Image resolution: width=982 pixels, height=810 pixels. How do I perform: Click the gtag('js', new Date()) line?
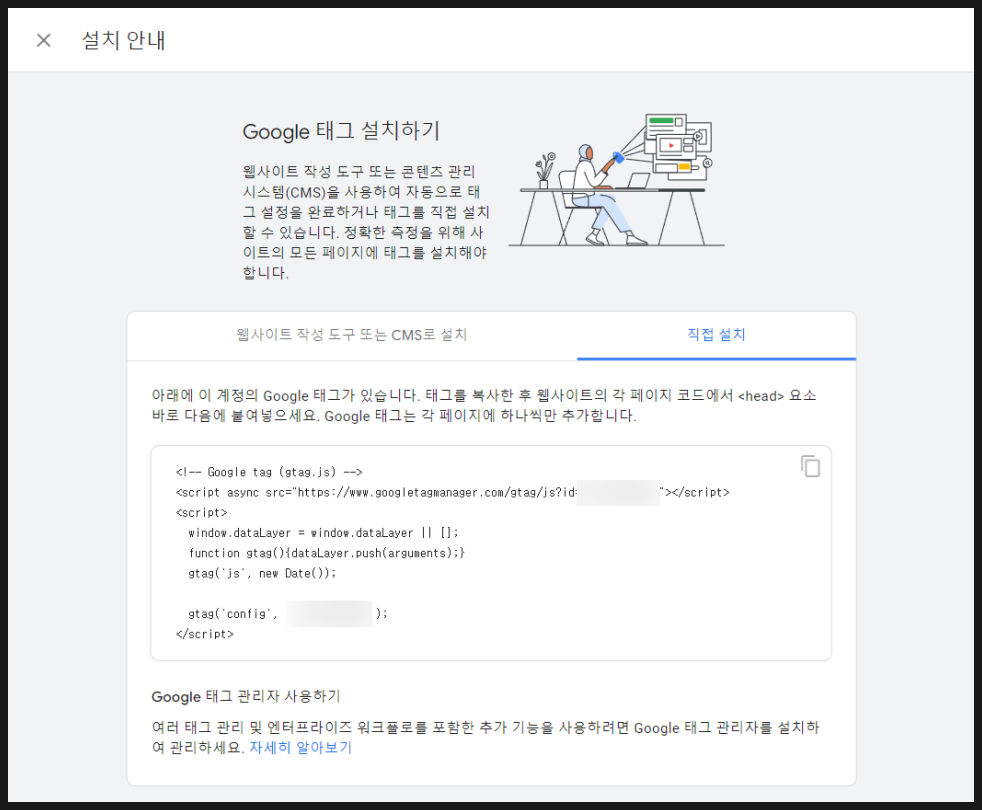click(x=262, y=573)
